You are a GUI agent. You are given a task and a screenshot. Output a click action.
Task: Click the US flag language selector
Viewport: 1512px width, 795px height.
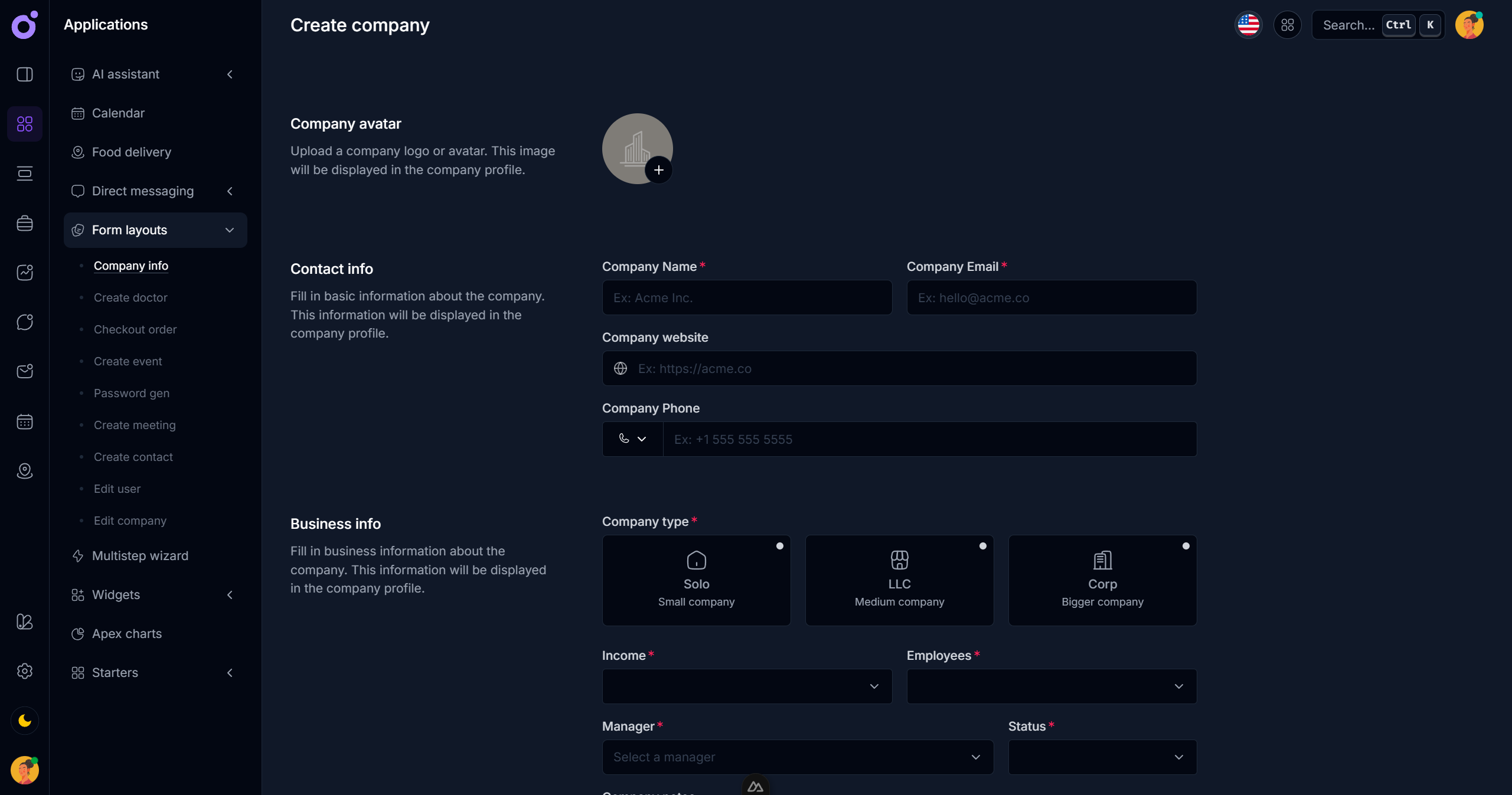(1248, 25)
